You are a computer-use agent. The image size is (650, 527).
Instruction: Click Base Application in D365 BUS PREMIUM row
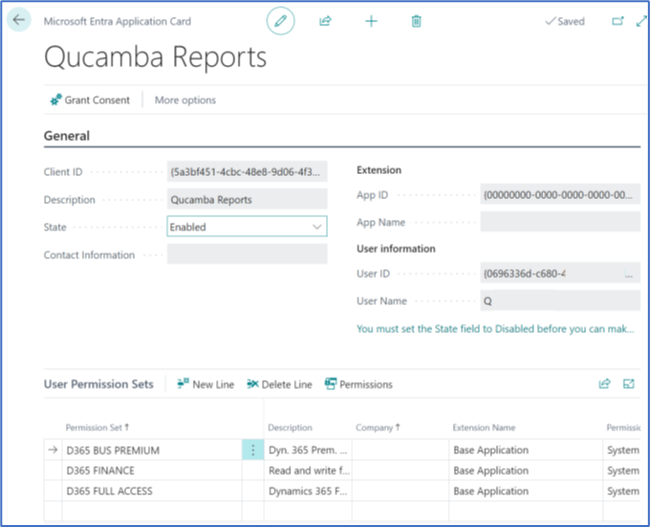[x=526, y=450]
